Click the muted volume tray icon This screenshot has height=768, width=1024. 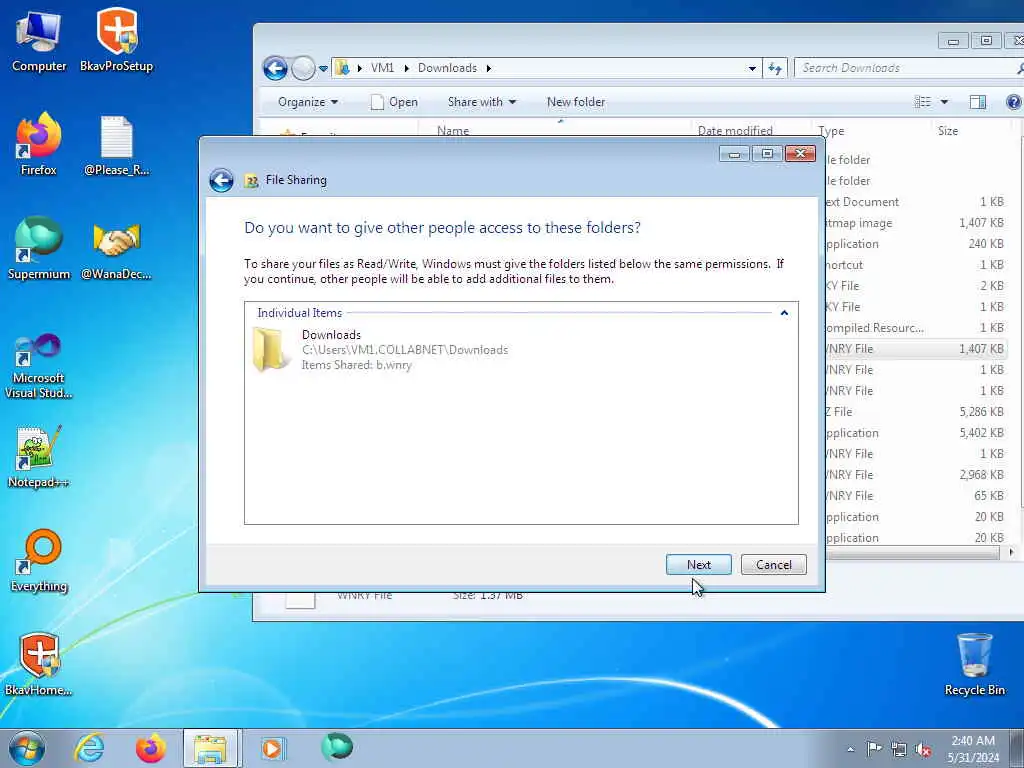pyautogui.click(x=923, y=749)
